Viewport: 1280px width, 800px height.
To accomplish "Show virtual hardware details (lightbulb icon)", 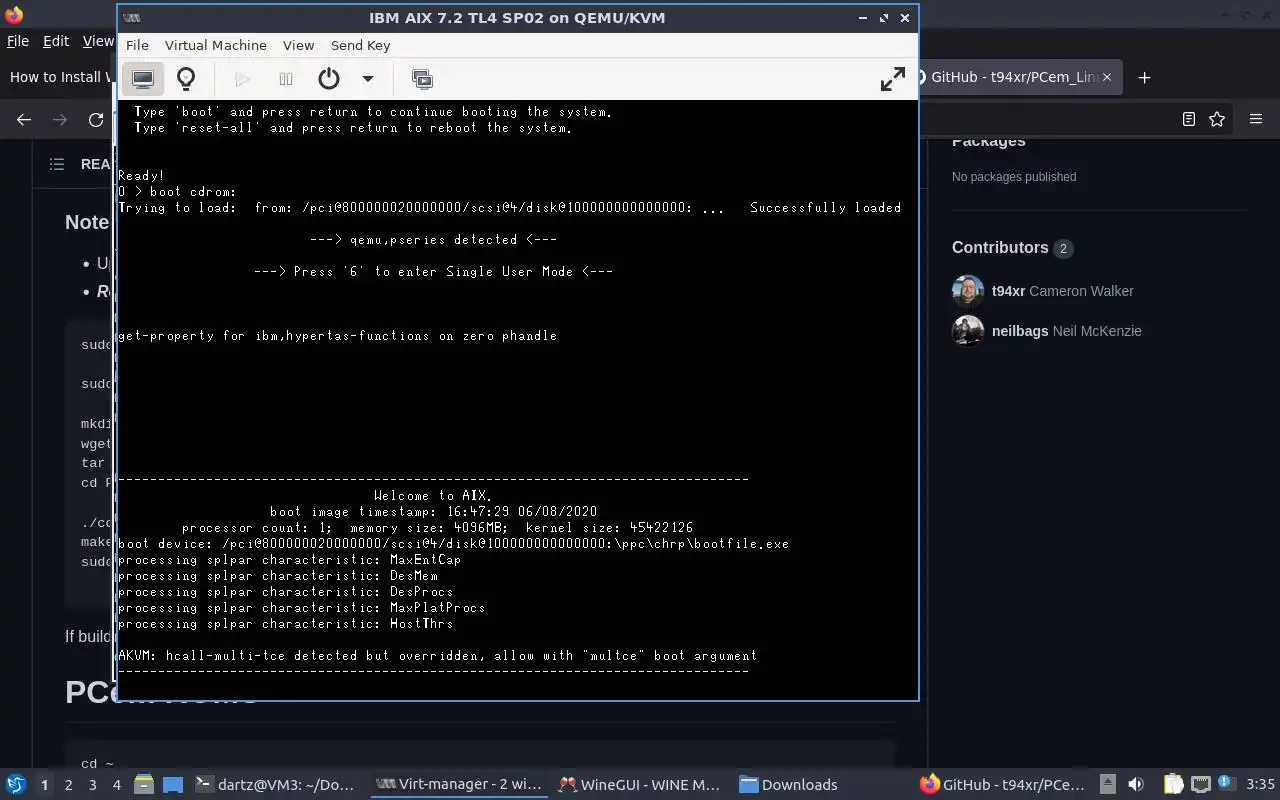I will 186,79.
